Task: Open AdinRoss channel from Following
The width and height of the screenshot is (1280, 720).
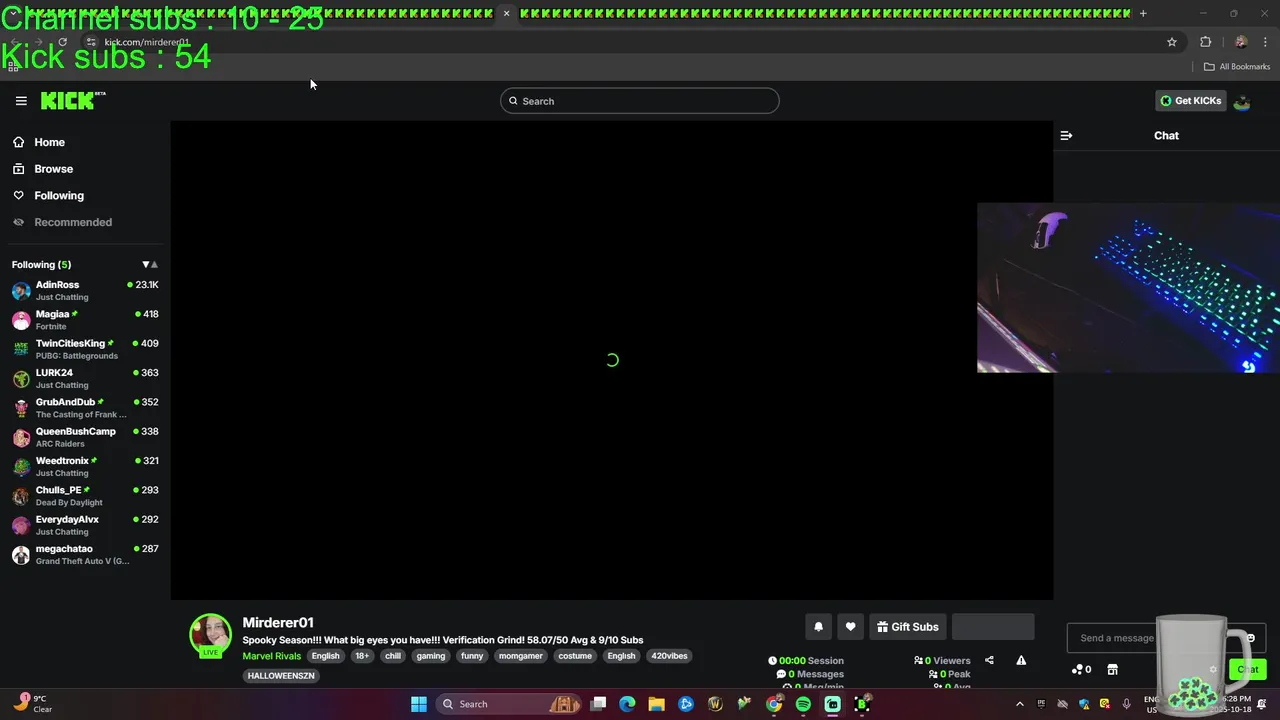Action: 85,290
